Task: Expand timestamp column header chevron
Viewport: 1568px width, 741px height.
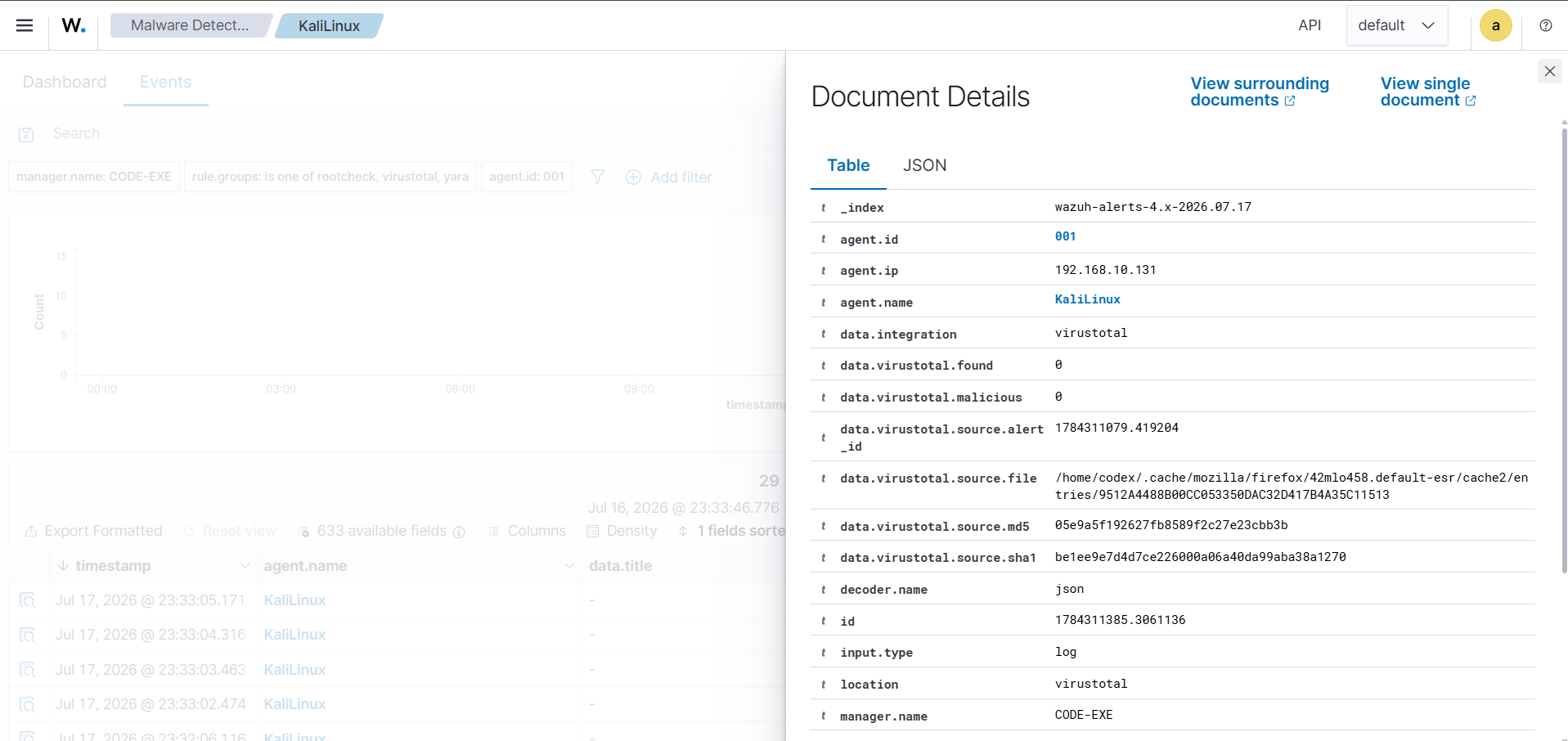Action: [x=244, y=566]
